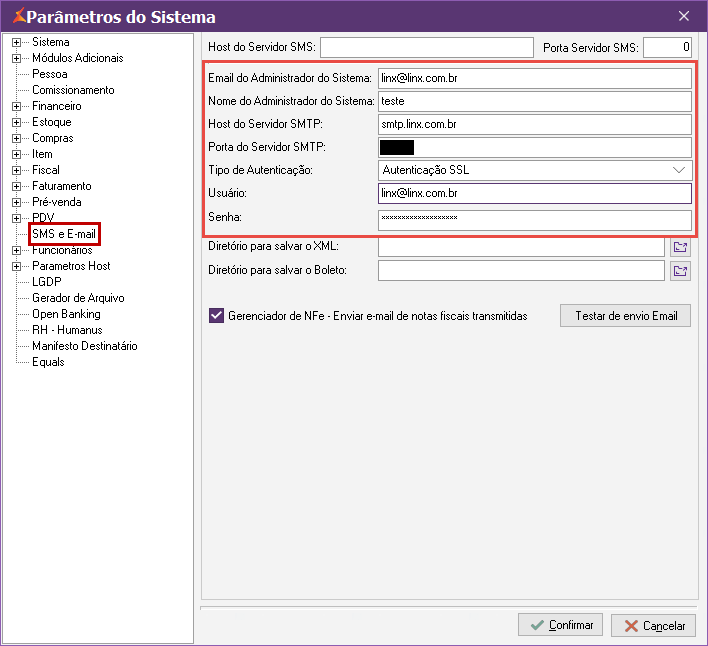Click Financeiro label in tree
This screenshot has height=646, width=708.
coord(57,106)
